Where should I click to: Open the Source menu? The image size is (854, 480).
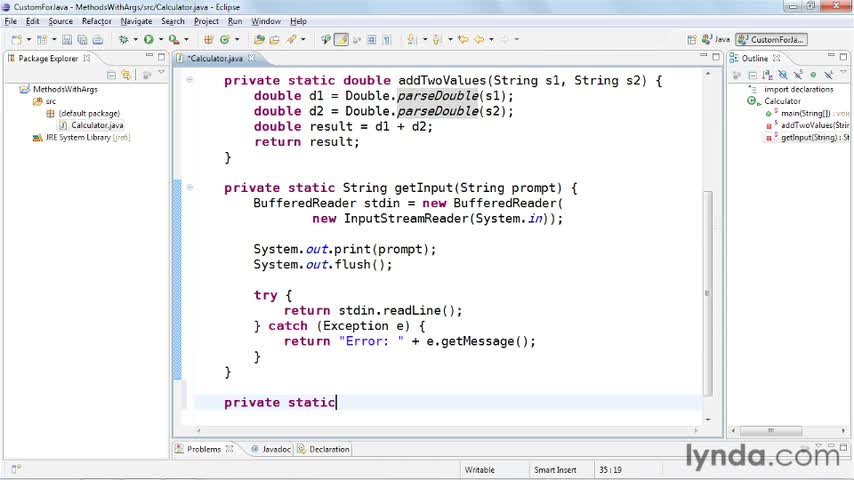click(60, 21)
